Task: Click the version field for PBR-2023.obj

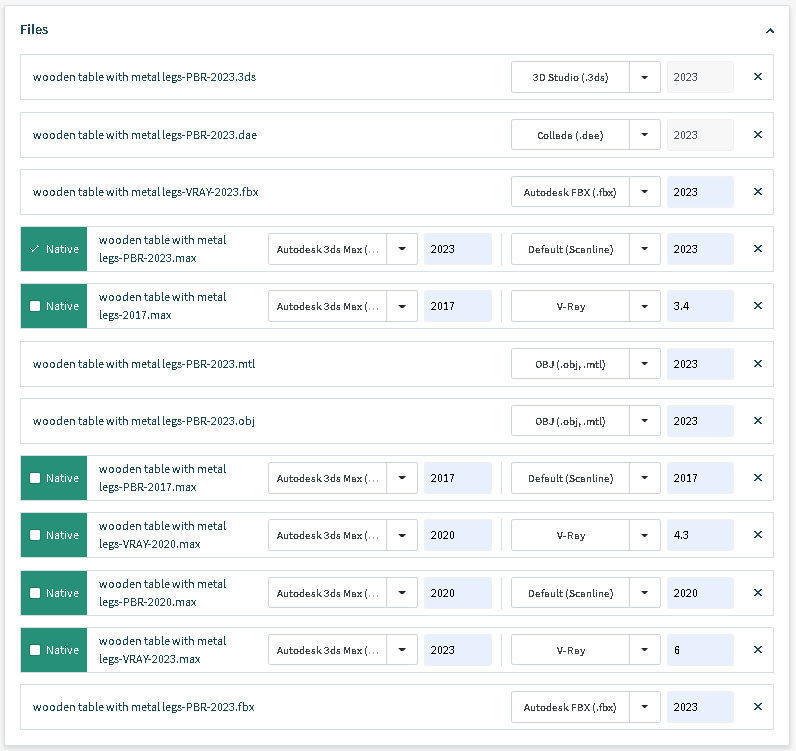Action: click(700, 421)
